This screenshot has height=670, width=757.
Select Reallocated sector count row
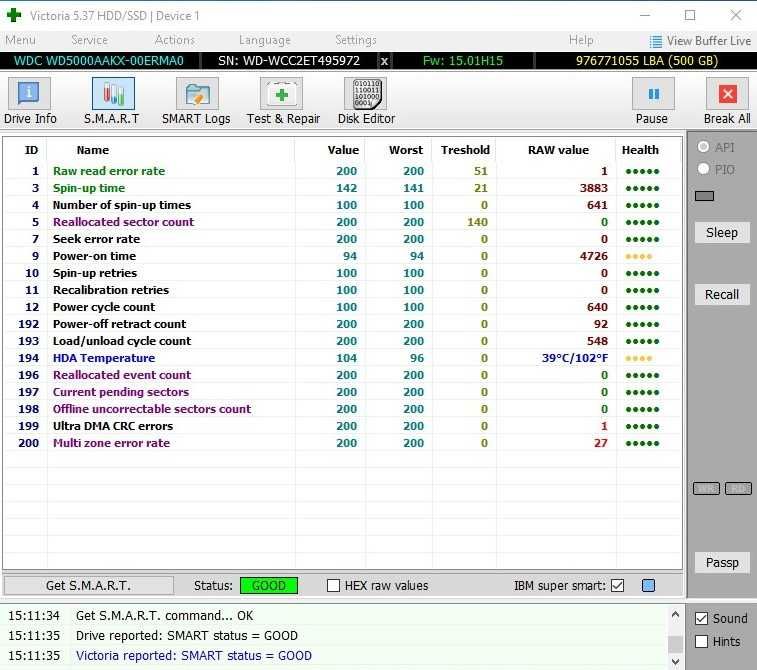click(342, 222)
